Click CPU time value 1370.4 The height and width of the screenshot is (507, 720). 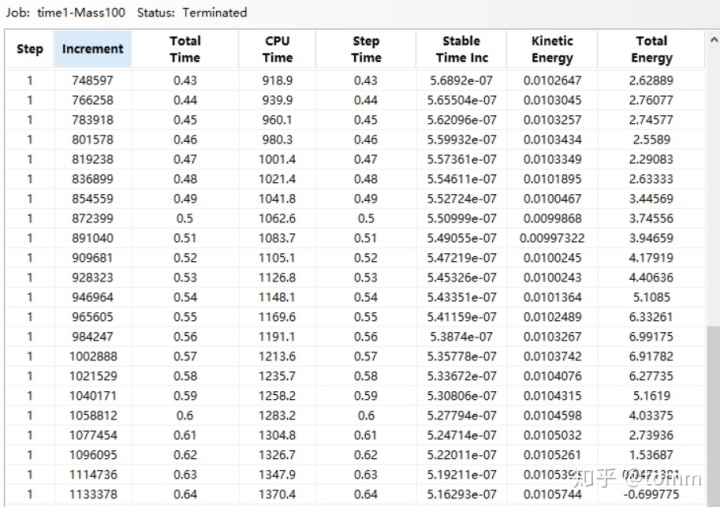pos(277,495)
